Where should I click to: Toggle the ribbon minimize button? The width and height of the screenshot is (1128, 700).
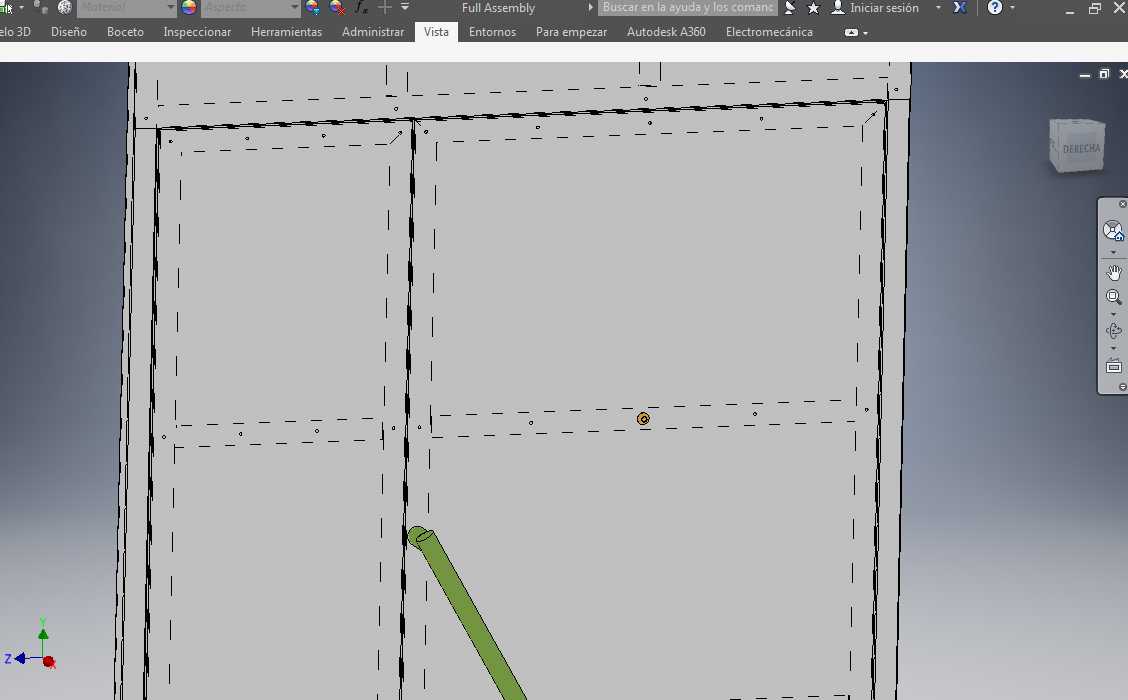pos(851,32)
